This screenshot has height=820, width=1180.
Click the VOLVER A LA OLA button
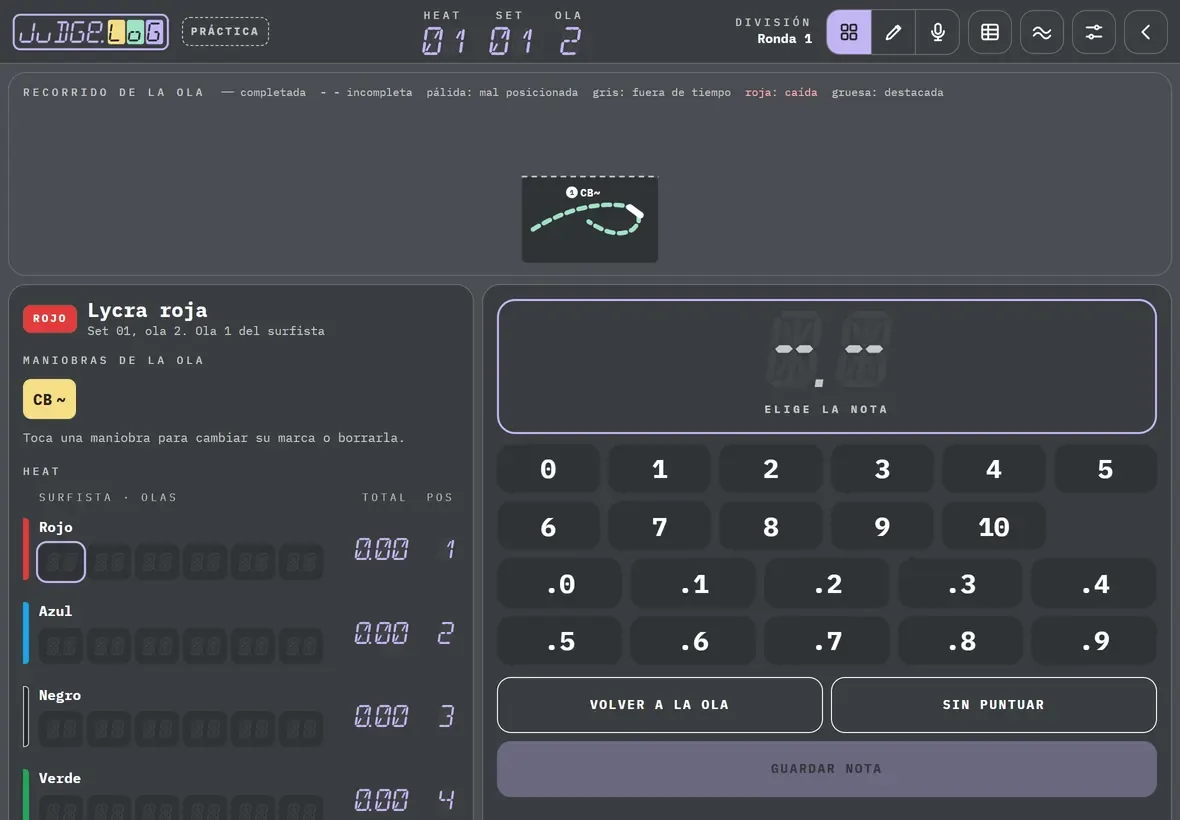(x=659, y=705)
